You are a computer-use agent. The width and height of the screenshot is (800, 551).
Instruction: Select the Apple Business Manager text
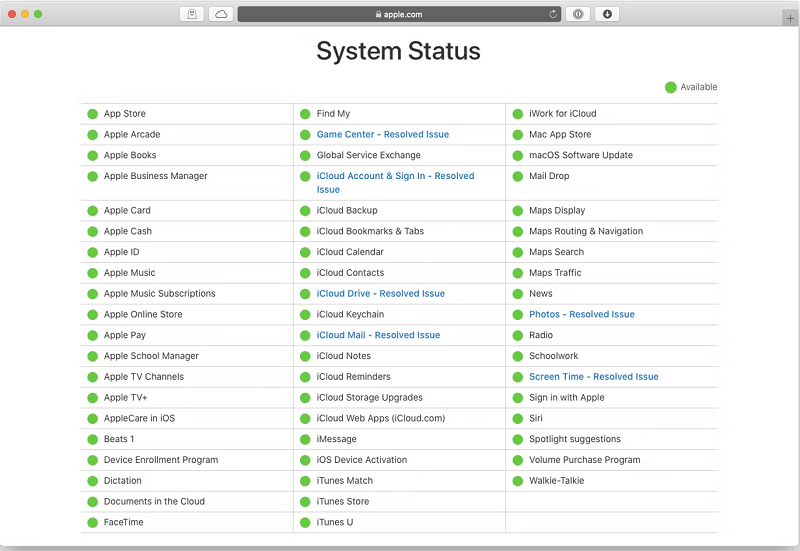156,176
